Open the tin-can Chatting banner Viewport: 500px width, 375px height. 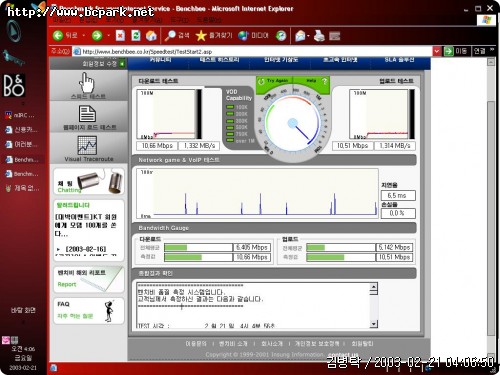89,181
